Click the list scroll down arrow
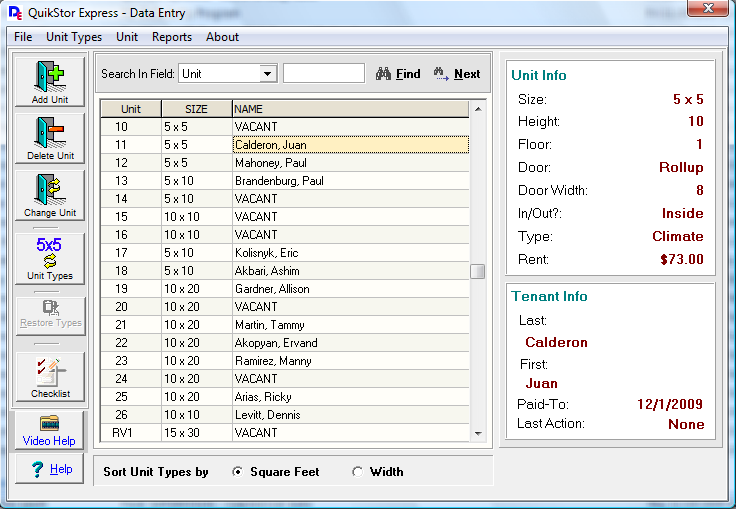The height and width of the screenshot is (509, 736). pyautogui.click(x=478, y=433)
